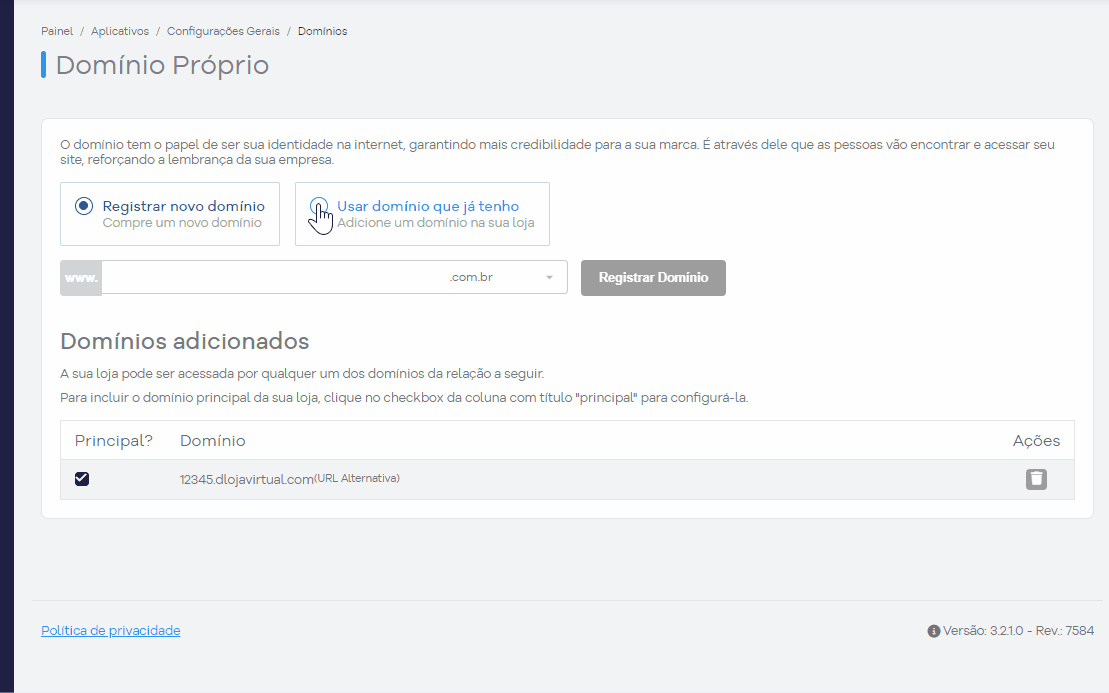Delete the 12345.dlojavirtual.com domain with trash icon

(1036, 479)
